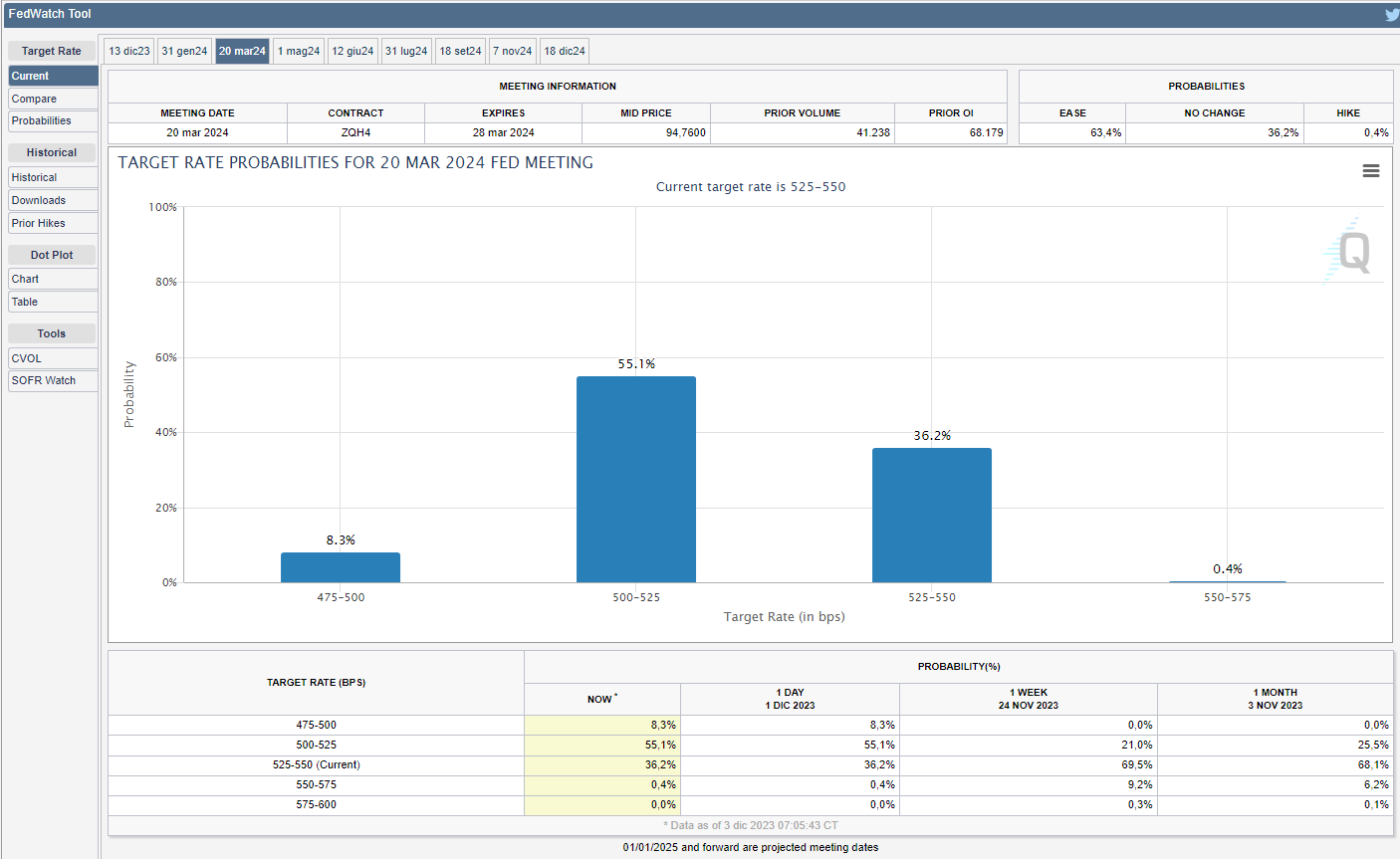Image resolution: width=1400 pixels, height=859 pixels.
Task: Click the Twitter bird icon
Action: pos(1391,15)
